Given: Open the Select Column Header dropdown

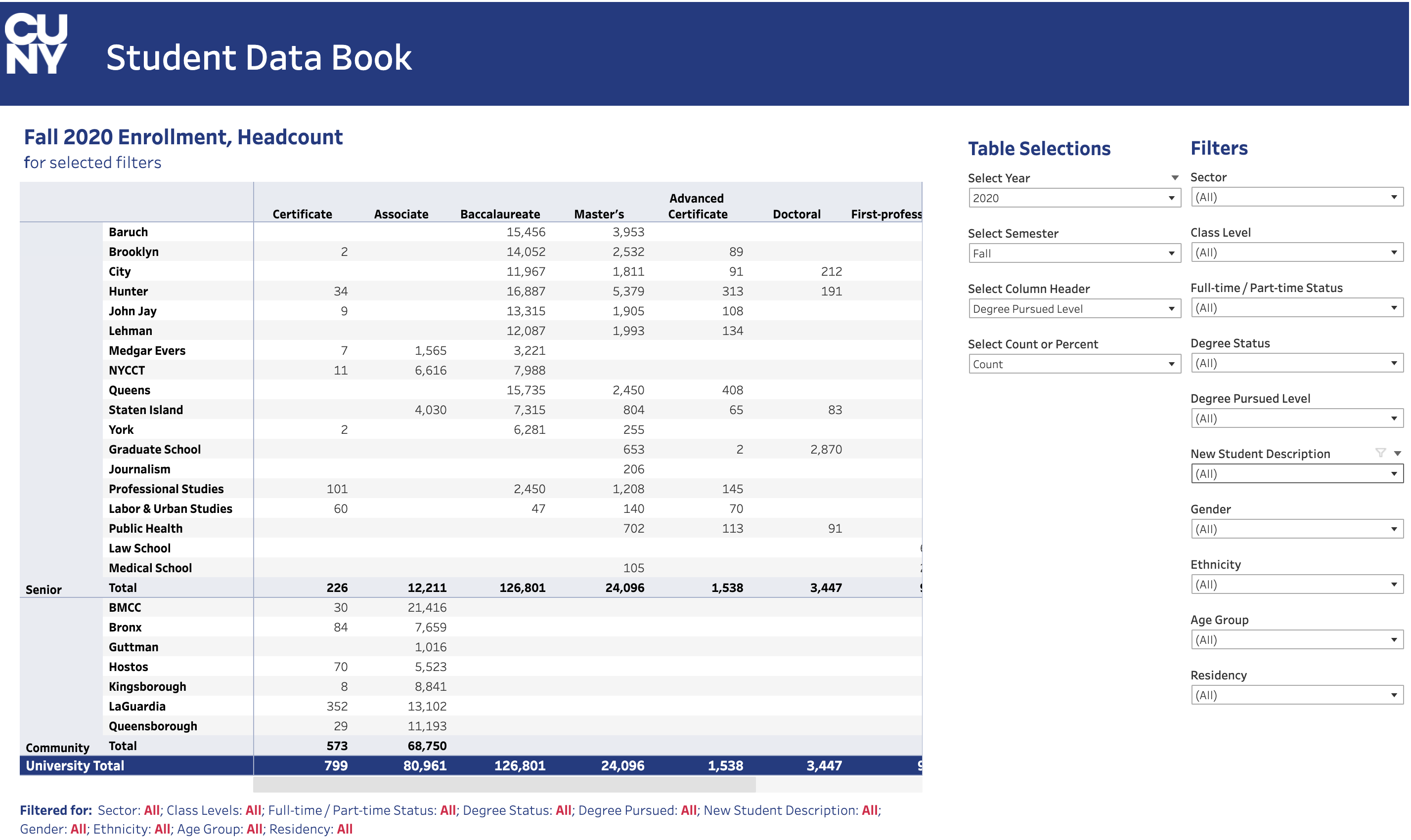Looking at the screenshot, I should tap(1074, 309).
